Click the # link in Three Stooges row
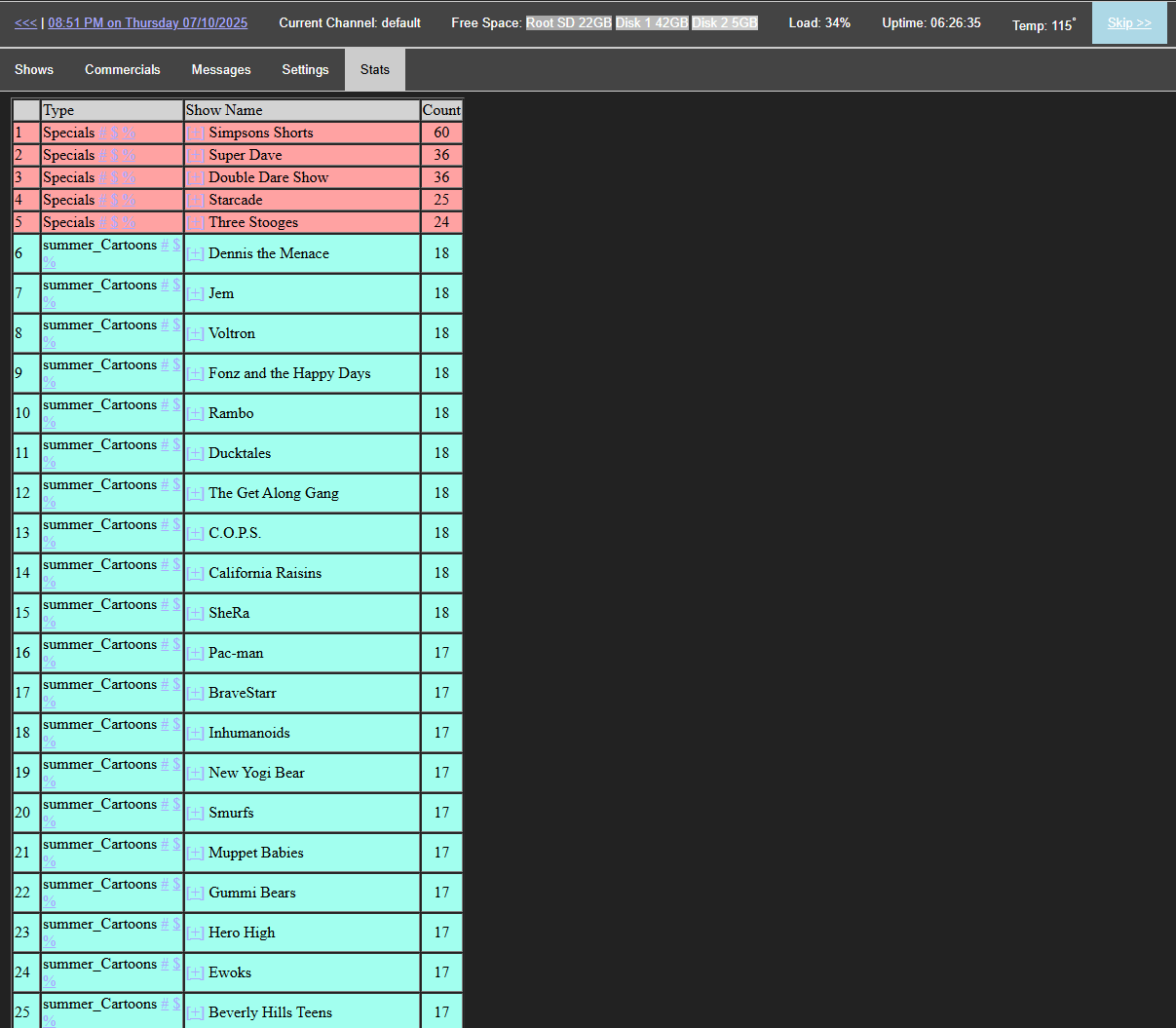Viewport: 1176px width, 1028px height. tap(102, 223)
